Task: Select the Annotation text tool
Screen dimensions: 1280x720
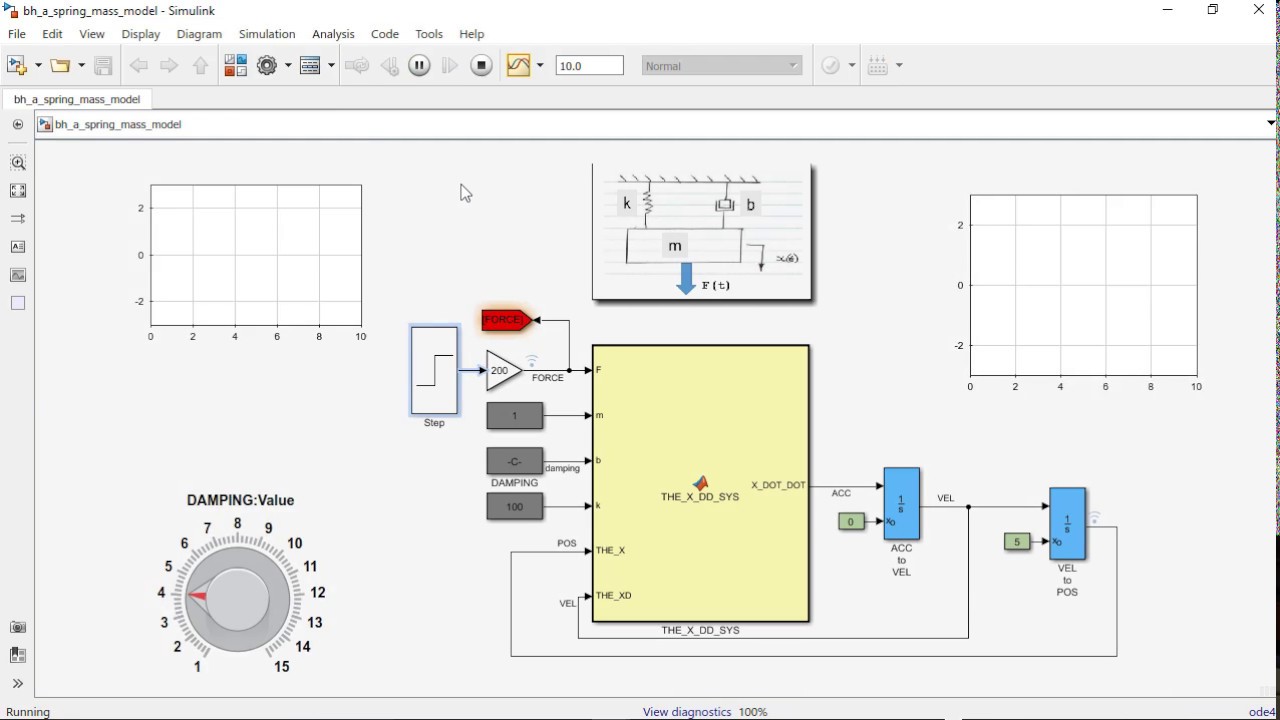Action: [18, 247]
